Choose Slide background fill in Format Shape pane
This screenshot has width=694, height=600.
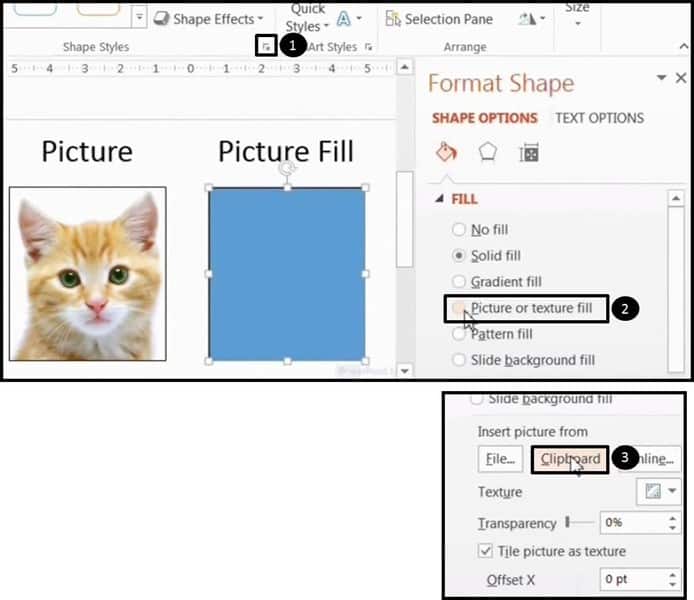click(523, 360)
